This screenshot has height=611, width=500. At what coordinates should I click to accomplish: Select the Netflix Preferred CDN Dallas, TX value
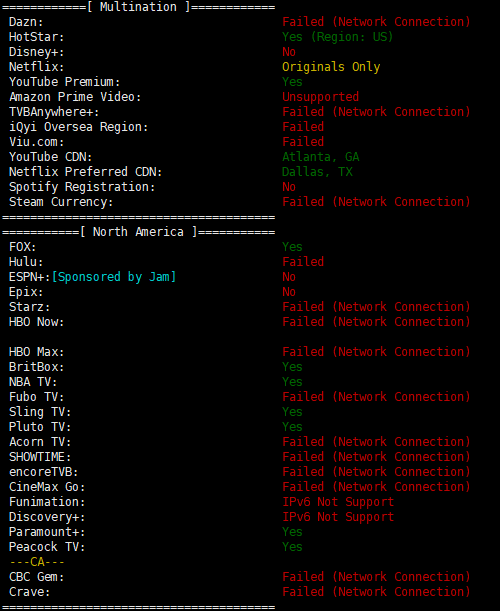(317, 172)
